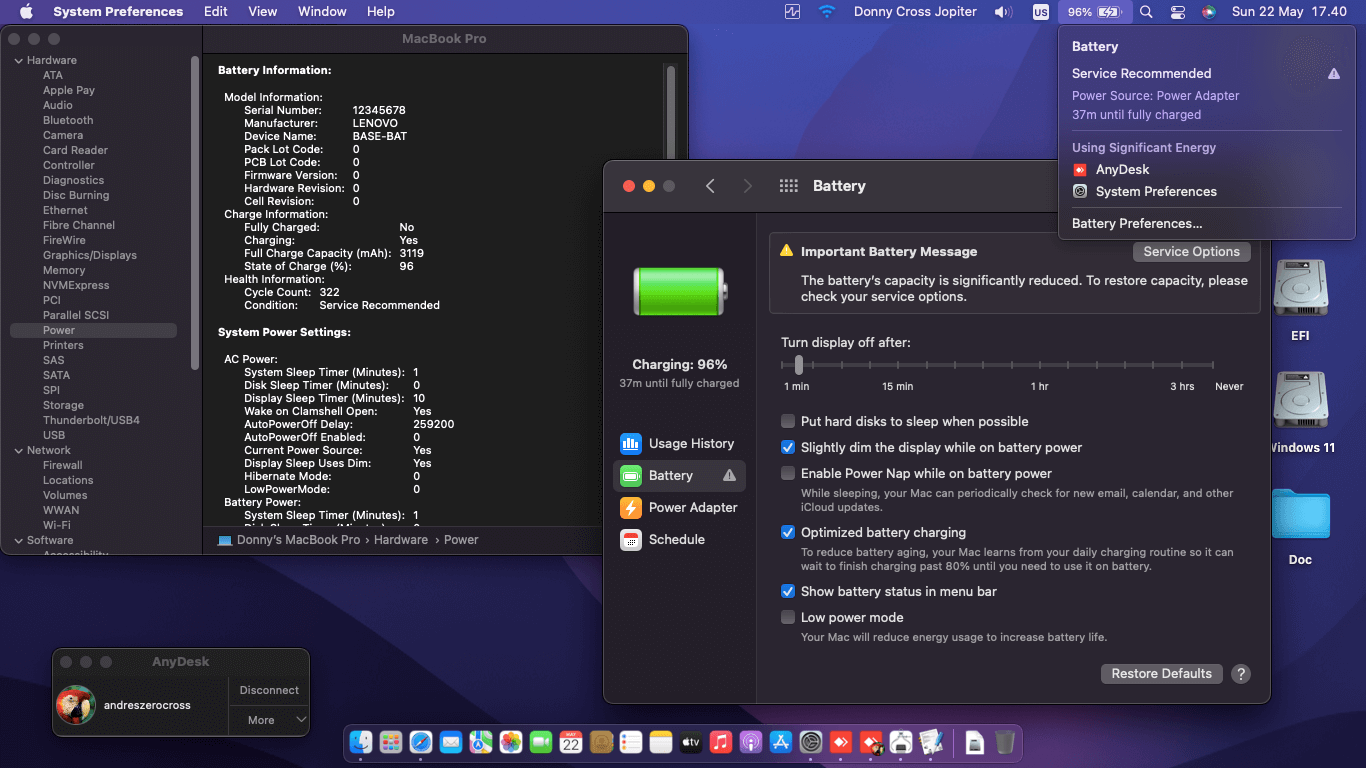Select Wi-Fi in the Network section

[x=57, y=526]
